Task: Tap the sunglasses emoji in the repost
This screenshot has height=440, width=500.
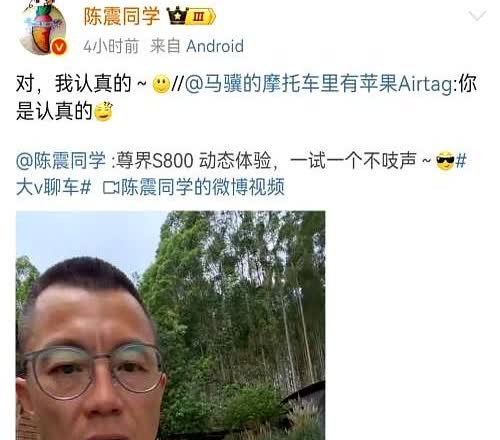Action: pyautogui.click(x=445, y=161)
